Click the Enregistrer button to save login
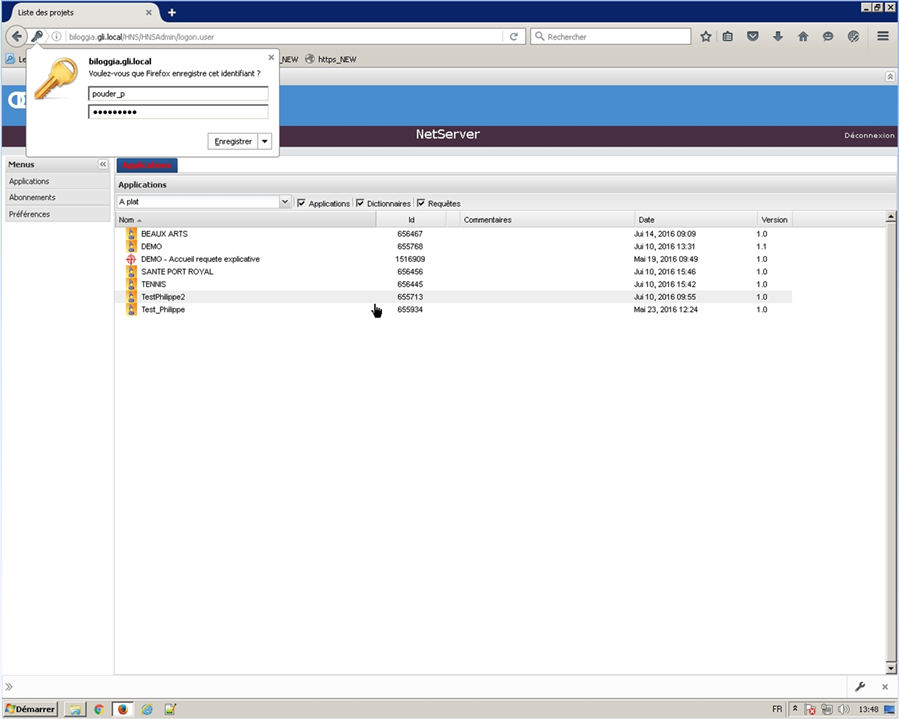This screenshot has height=719, width=899. pyautogui.click(x=233, y=142)
